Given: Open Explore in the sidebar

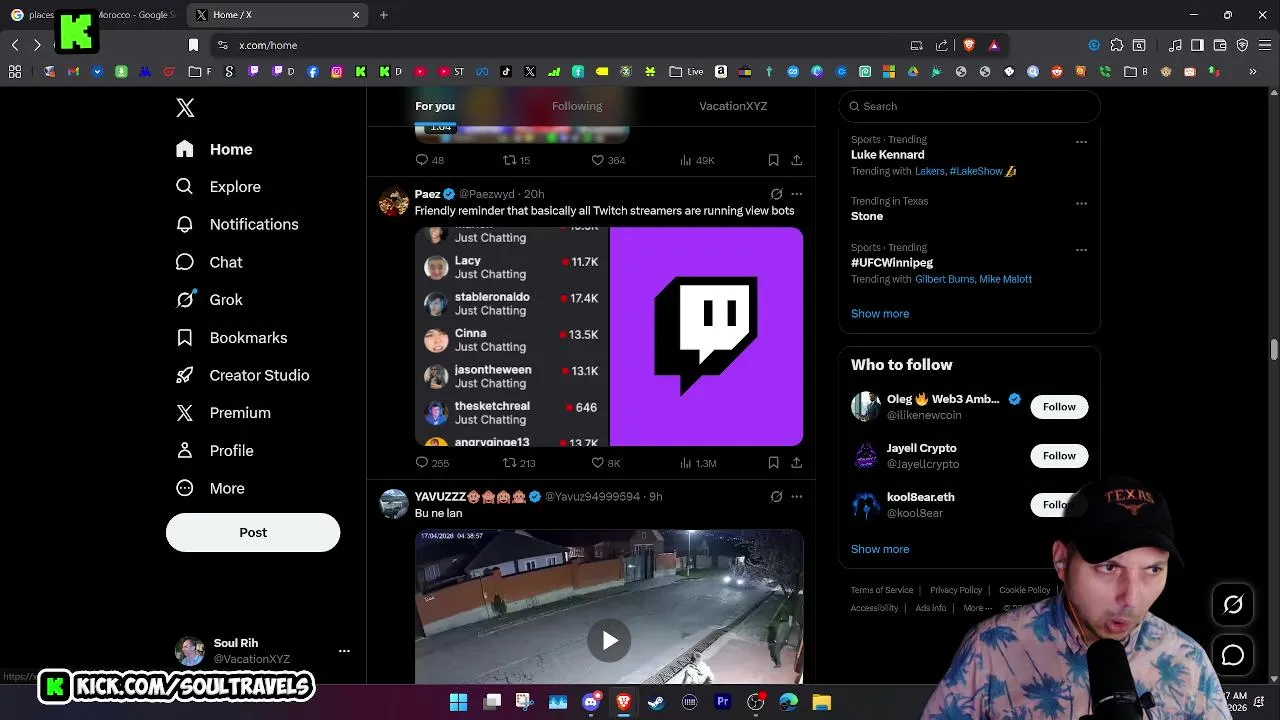Looking at the screenshot, I should click(218, 187).
